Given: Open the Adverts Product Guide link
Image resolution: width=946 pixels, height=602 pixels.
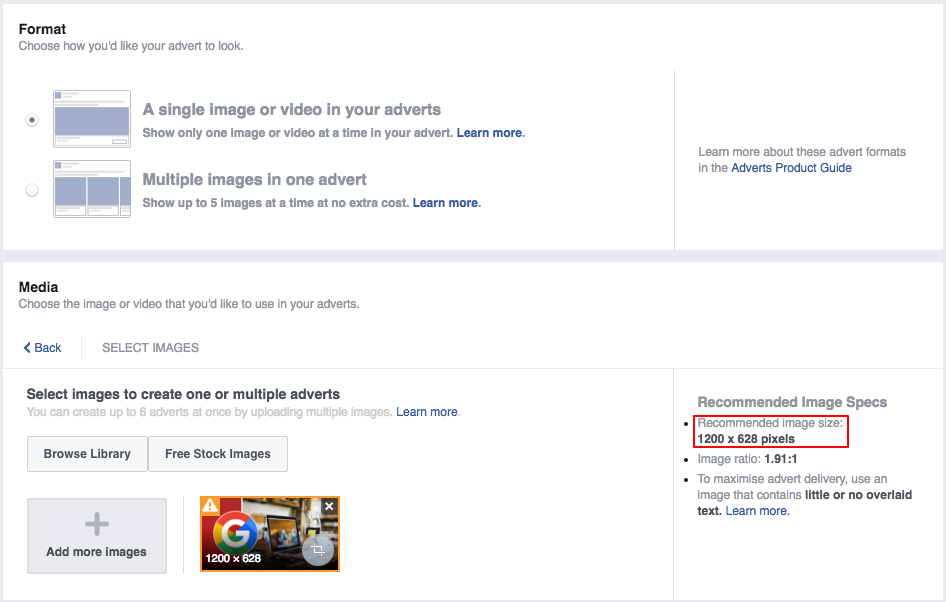Looking at the screenshot, I should pyautogui.click(x=791, y=168).
